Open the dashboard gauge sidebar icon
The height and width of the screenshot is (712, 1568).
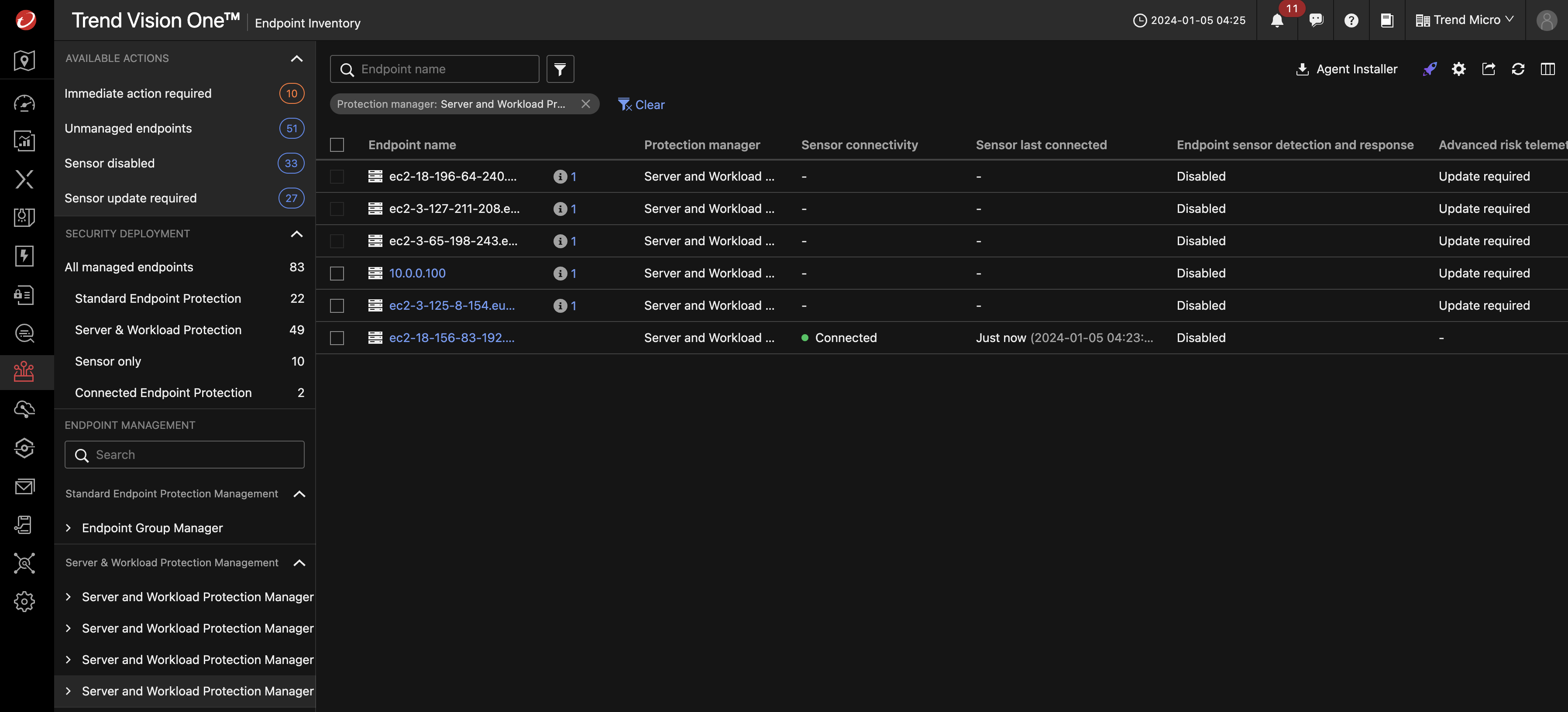click(24, 103)
